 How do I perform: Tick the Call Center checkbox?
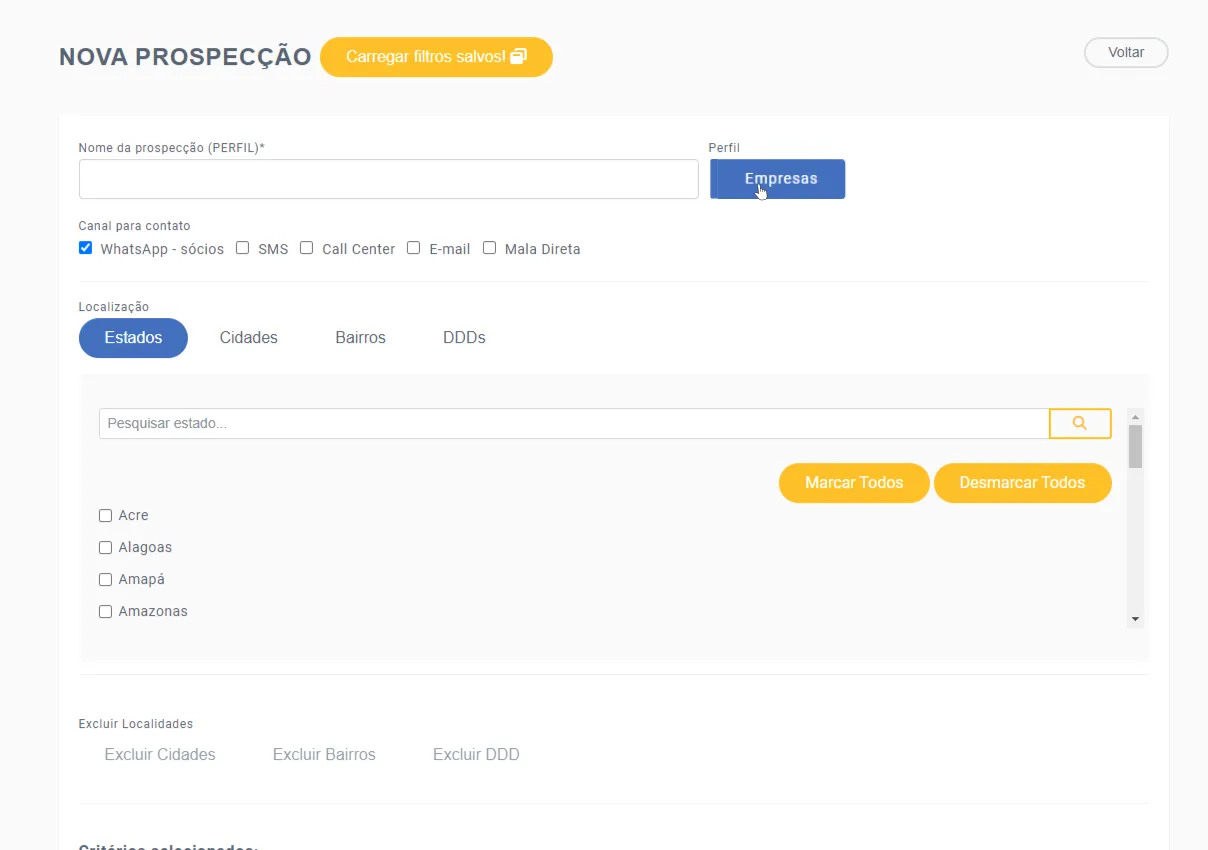pos(307,248)
